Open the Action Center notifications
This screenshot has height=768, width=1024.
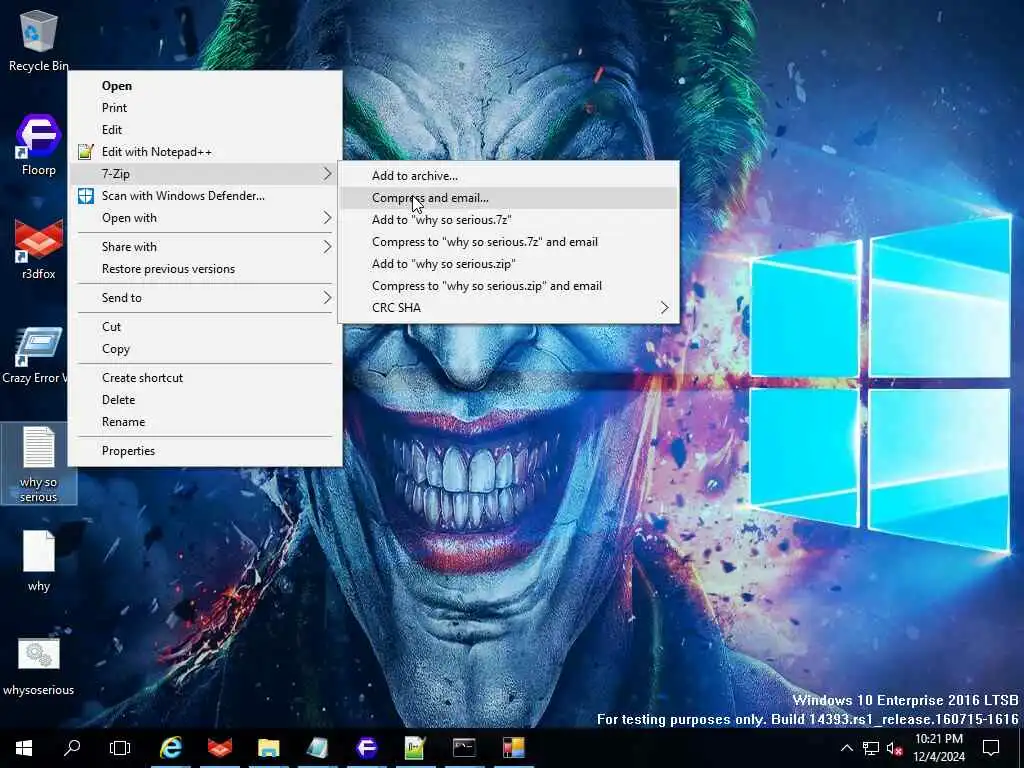991,748
